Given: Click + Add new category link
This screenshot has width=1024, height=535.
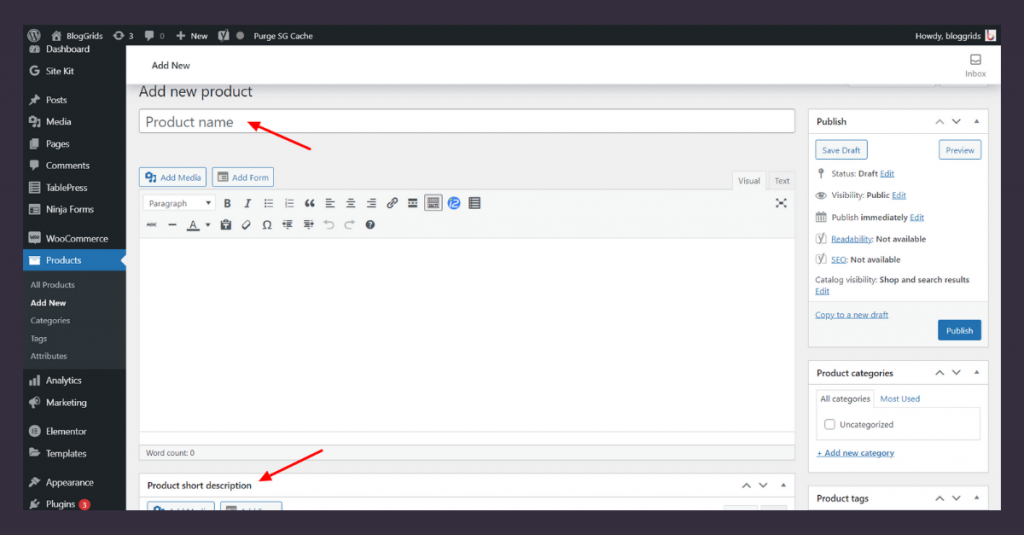Looking at the screenshot, I should coord(856,453).
